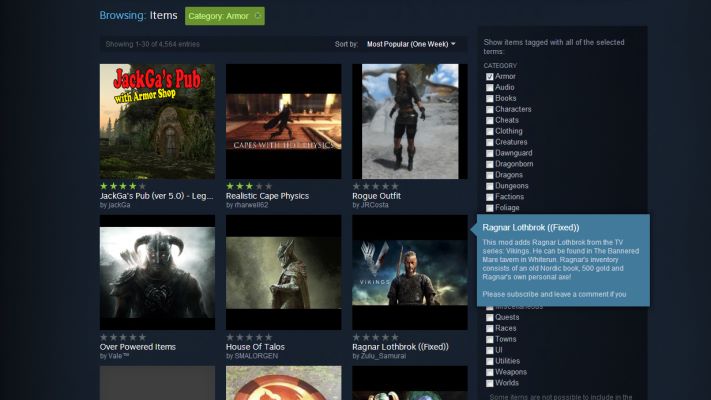Open Over Powered Items thumbnail
The image size is (711, 400).
pos(157,272)
